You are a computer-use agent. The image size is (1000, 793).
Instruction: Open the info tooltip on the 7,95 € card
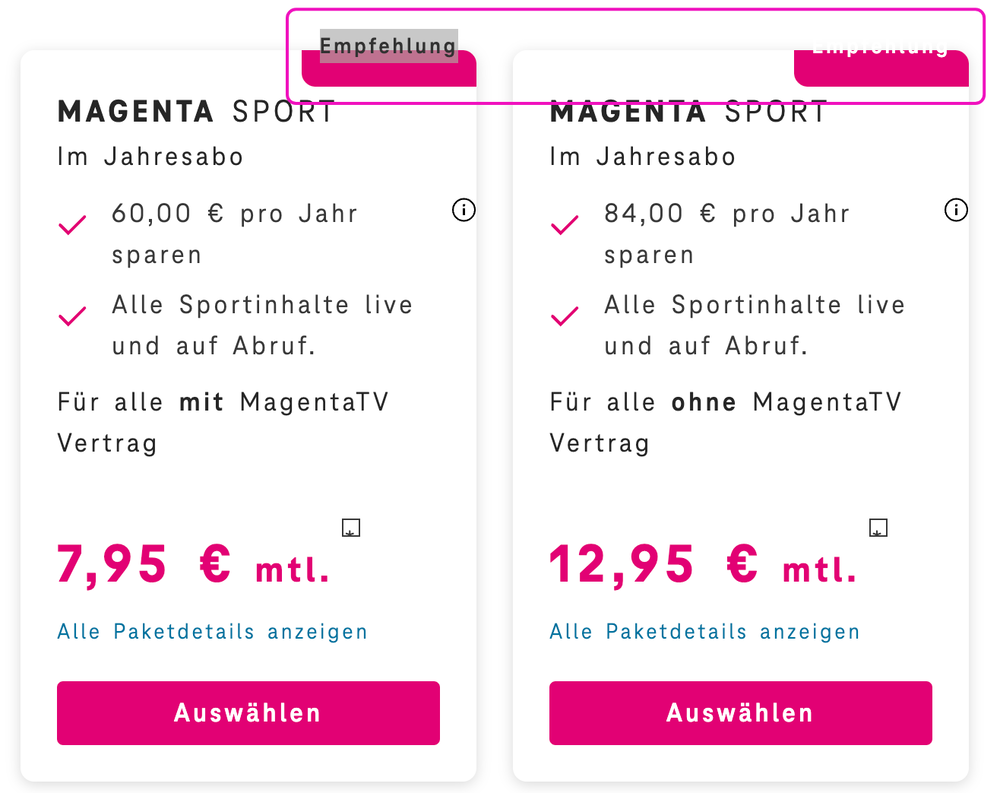463,210
